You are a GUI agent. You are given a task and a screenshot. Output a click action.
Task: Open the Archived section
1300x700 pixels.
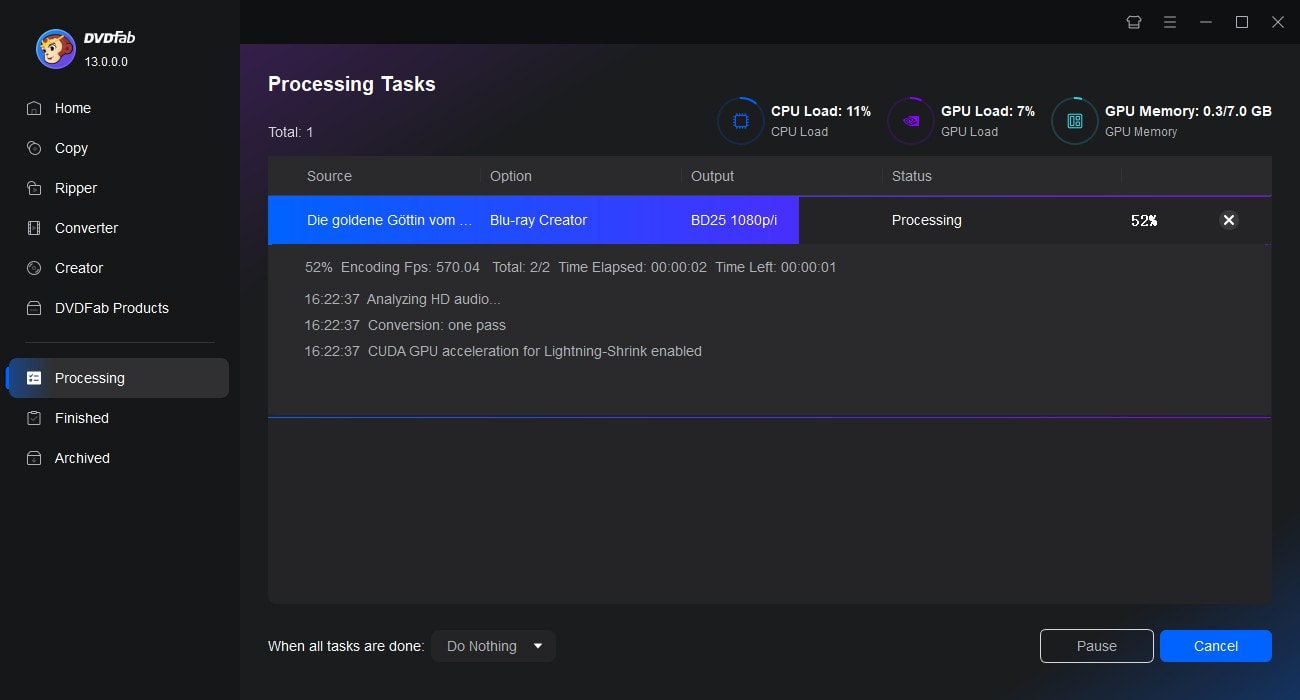83,458
